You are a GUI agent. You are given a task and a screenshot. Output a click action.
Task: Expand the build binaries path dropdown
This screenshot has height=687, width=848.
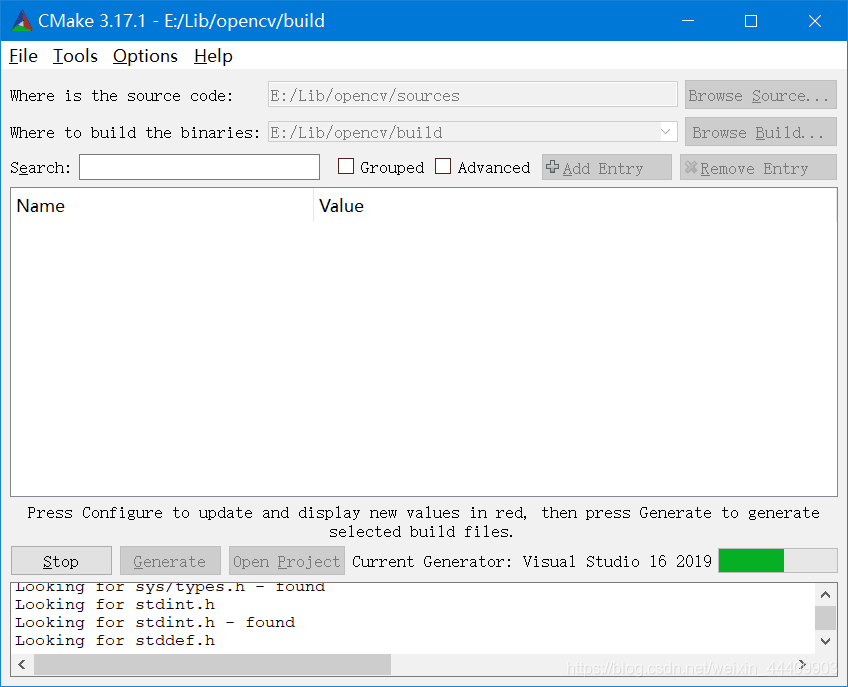[x=667, y=132]
